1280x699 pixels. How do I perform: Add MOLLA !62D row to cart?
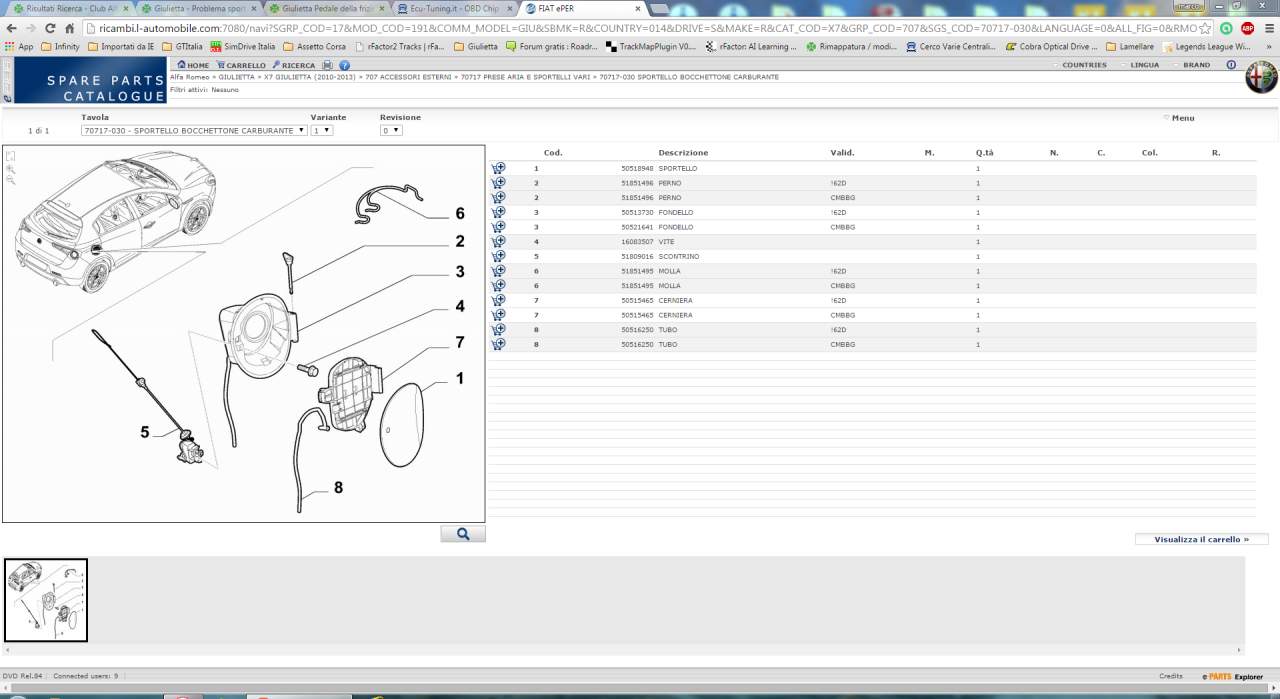pyautogui.click(x=498, y=271)
